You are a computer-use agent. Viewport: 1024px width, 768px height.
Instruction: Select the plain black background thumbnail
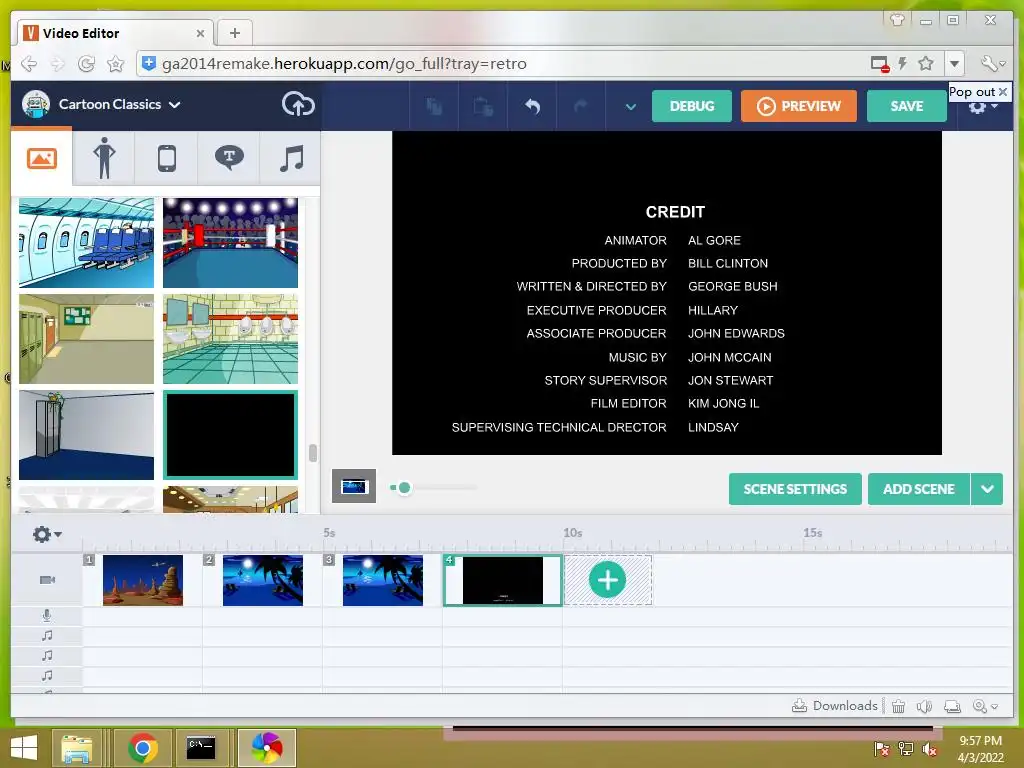(x=231, y=435)
